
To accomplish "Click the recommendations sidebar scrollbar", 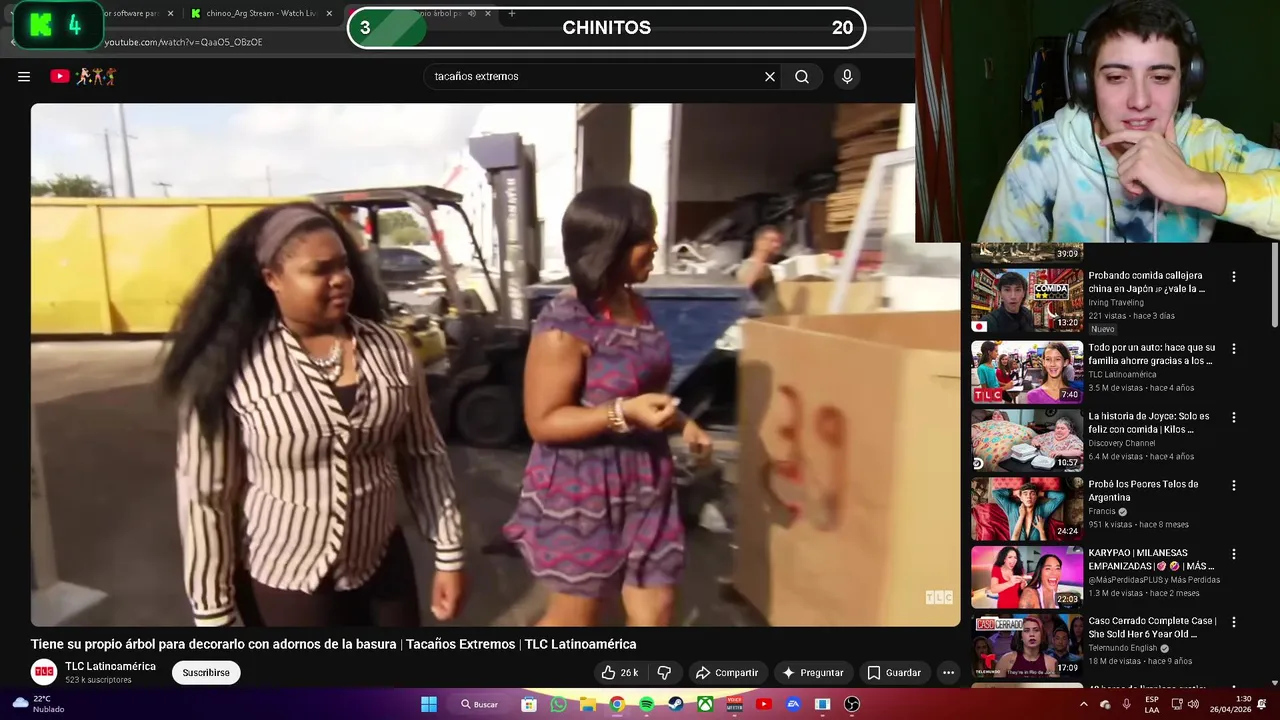I will pos(1274,284).
